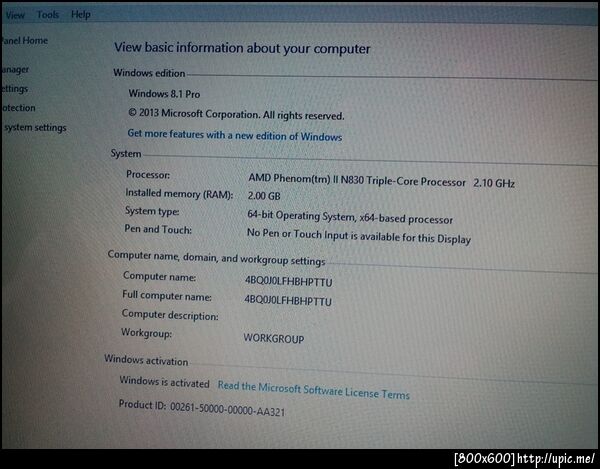The image size is (600, 469).
Task: Select the No Pen or Touch Input text
Action: [x=359, y=236]
